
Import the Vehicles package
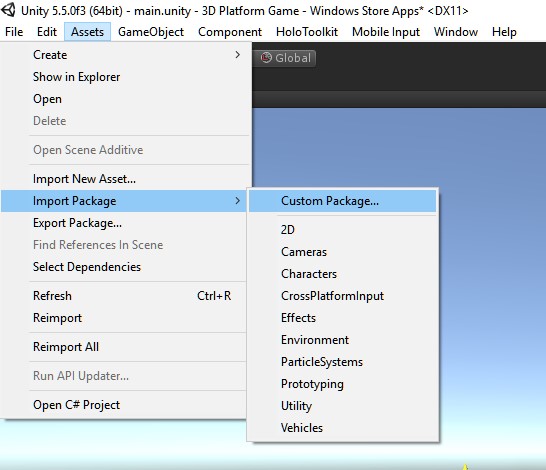[343, 428]
